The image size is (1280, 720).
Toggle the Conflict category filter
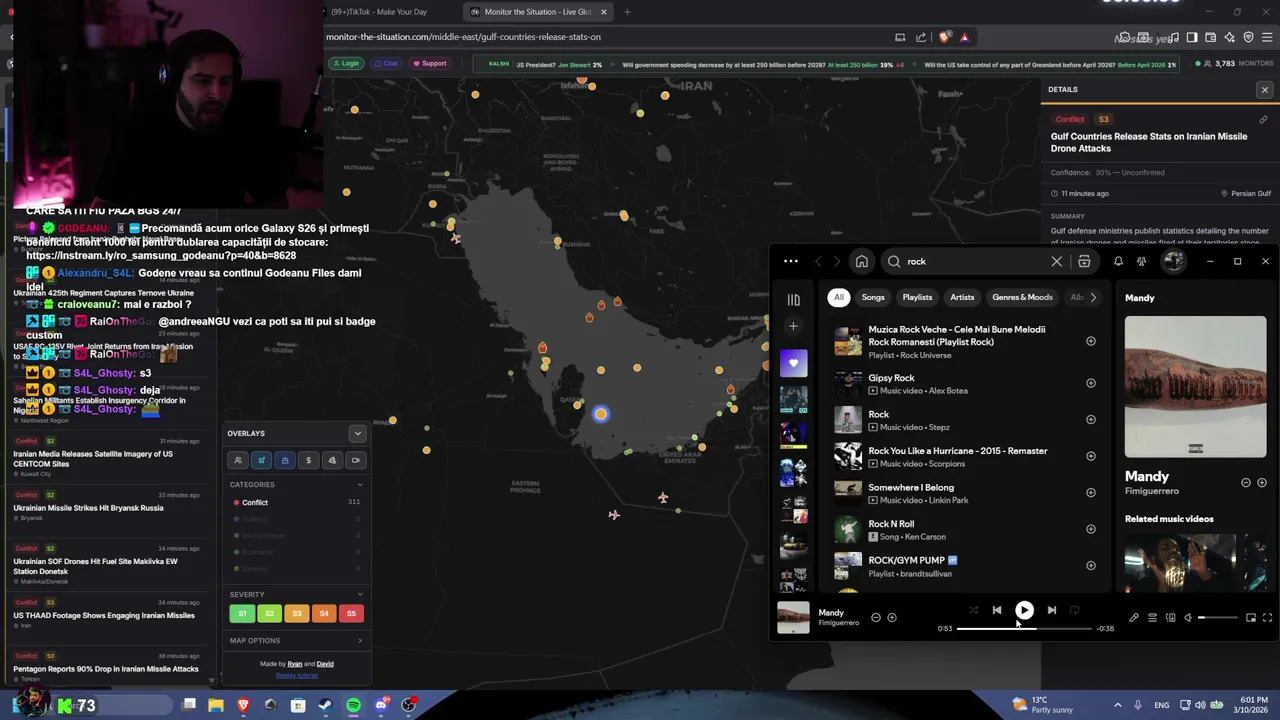click(x=296, y=502)
